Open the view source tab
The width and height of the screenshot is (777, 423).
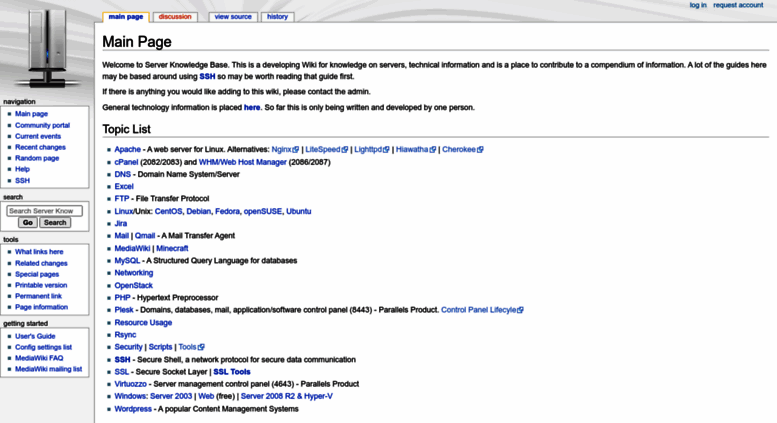[x=233, y=17]
